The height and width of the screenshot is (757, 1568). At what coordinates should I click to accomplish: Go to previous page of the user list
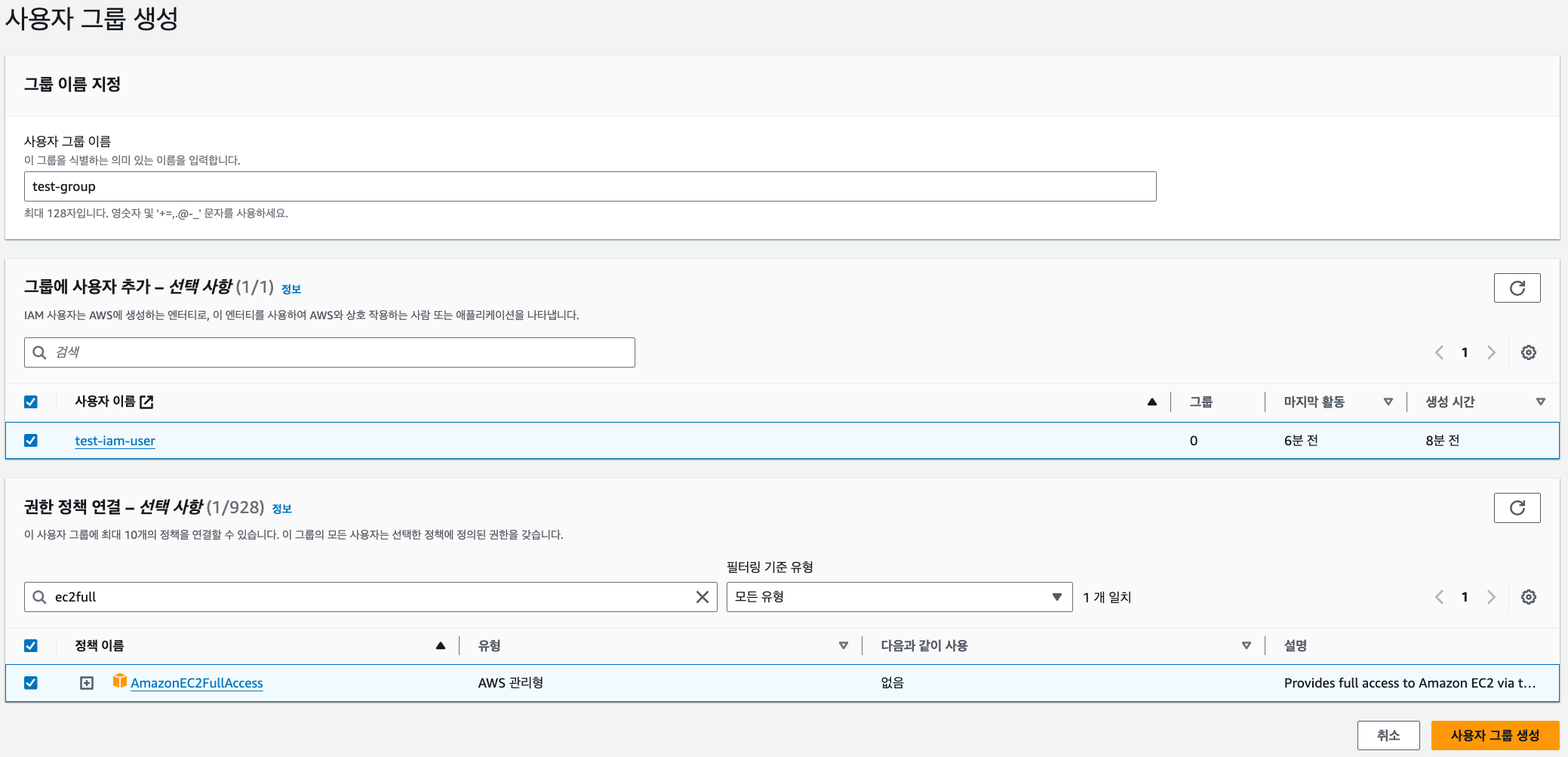pos(1439,352)
